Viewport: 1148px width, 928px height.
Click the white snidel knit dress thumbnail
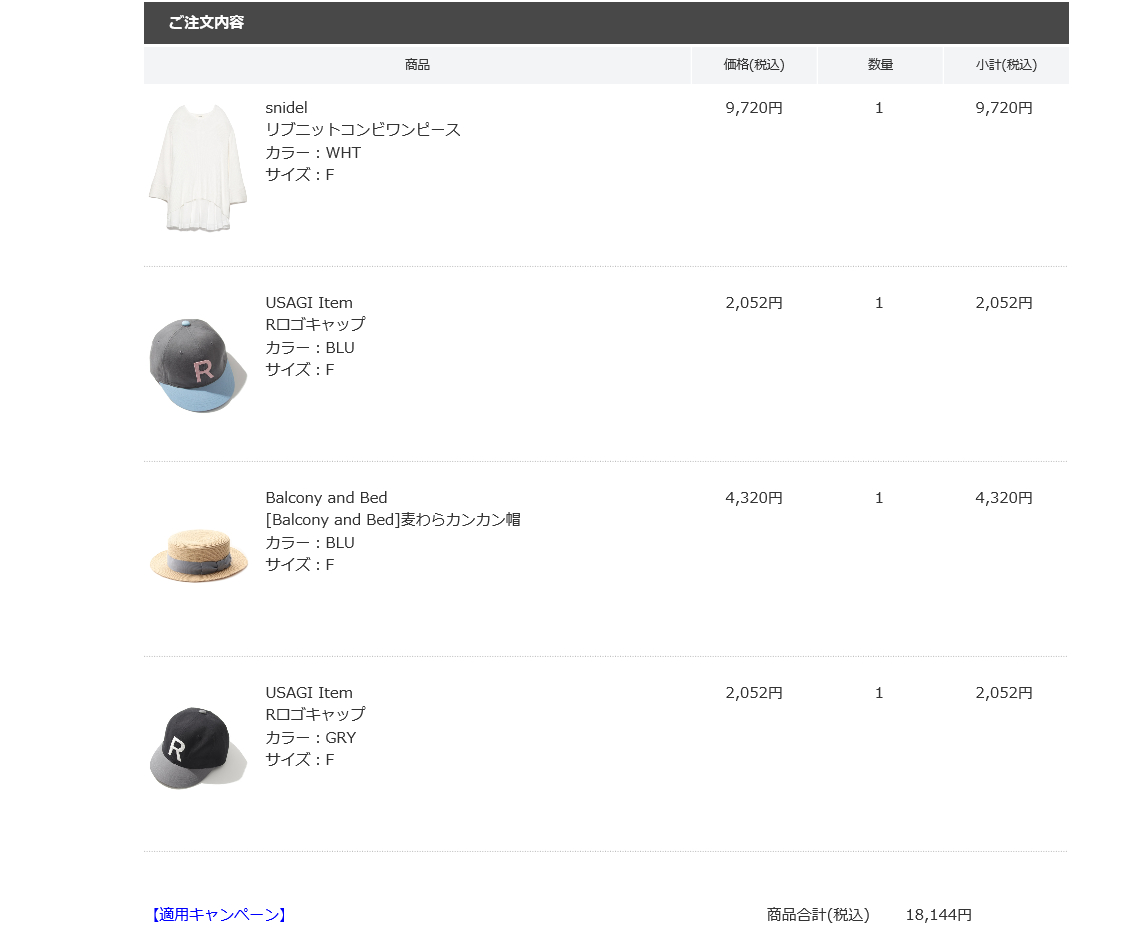[198, 167]
